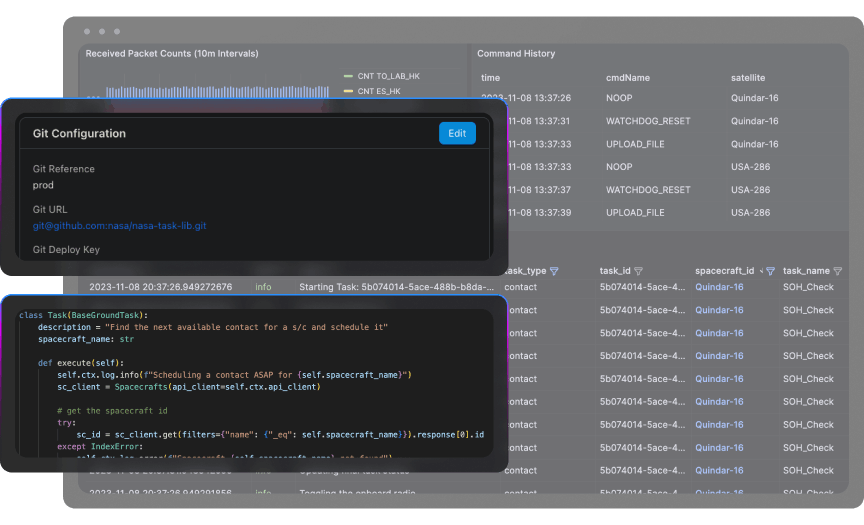Image resolution: width=864 pixels, height=525 pixels.
Task: Select WATCHDOG_RESET command for Quindar-16
Action: pos(648,121)
